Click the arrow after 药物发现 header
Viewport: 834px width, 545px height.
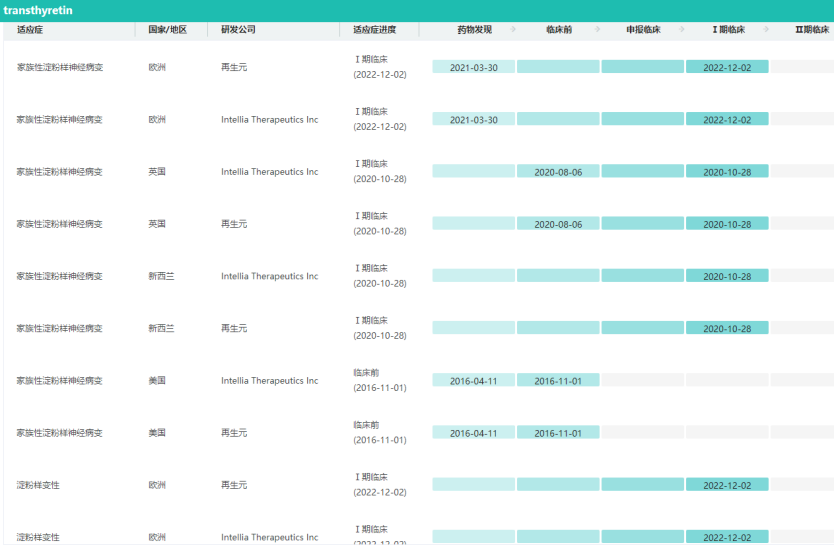click(513, 29)
